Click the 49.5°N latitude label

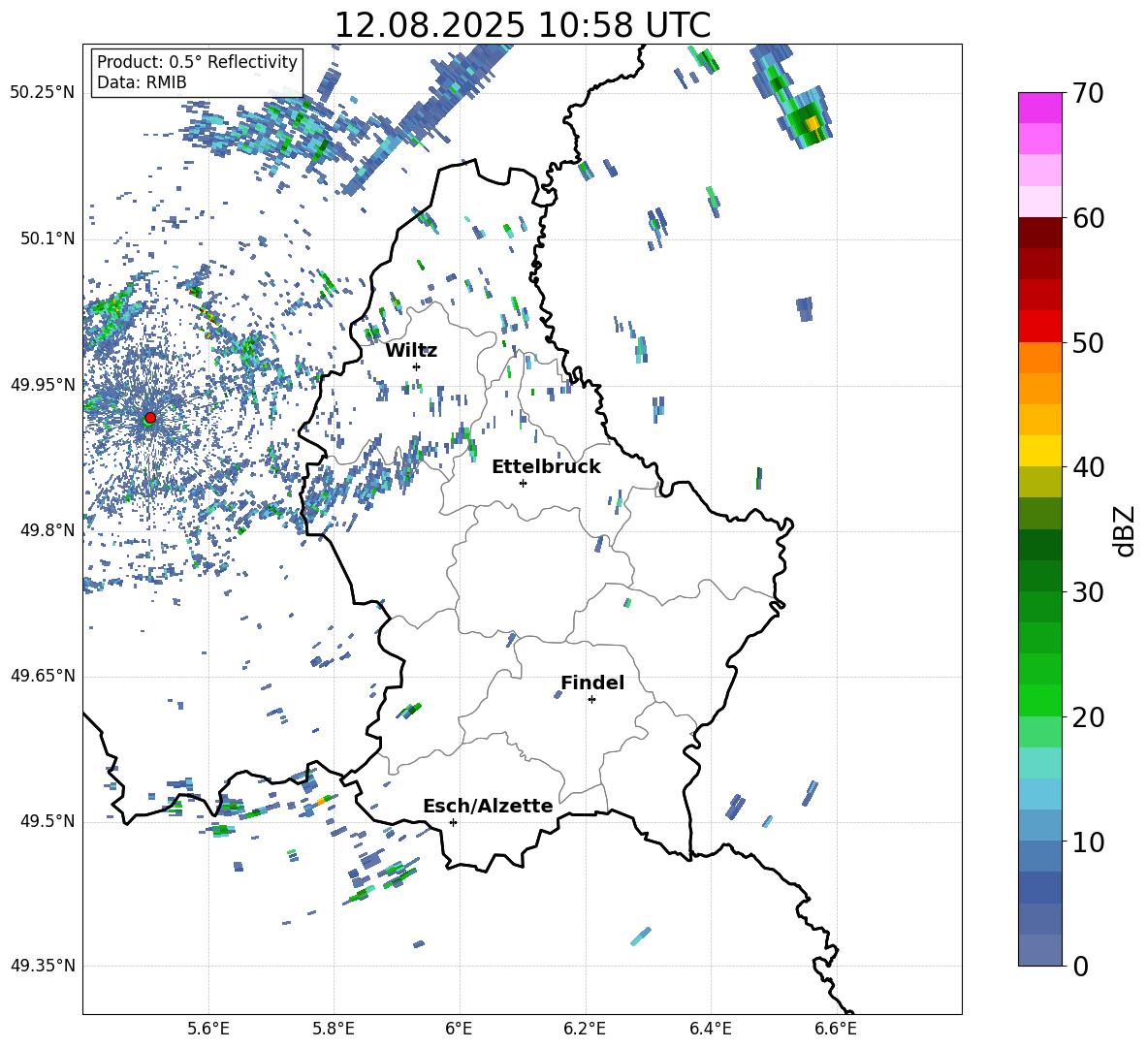tap(48, 821)
